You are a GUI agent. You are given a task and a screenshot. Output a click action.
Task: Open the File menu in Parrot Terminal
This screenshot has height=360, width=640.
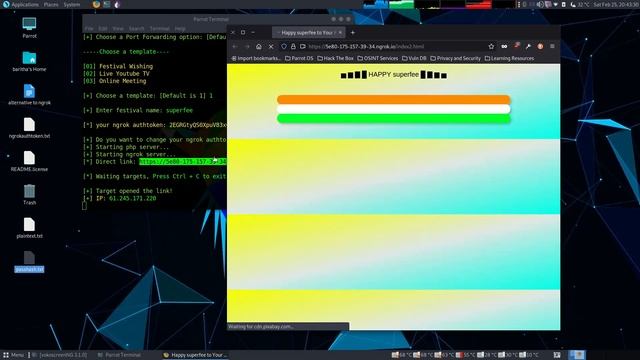[x=89, y=29]
